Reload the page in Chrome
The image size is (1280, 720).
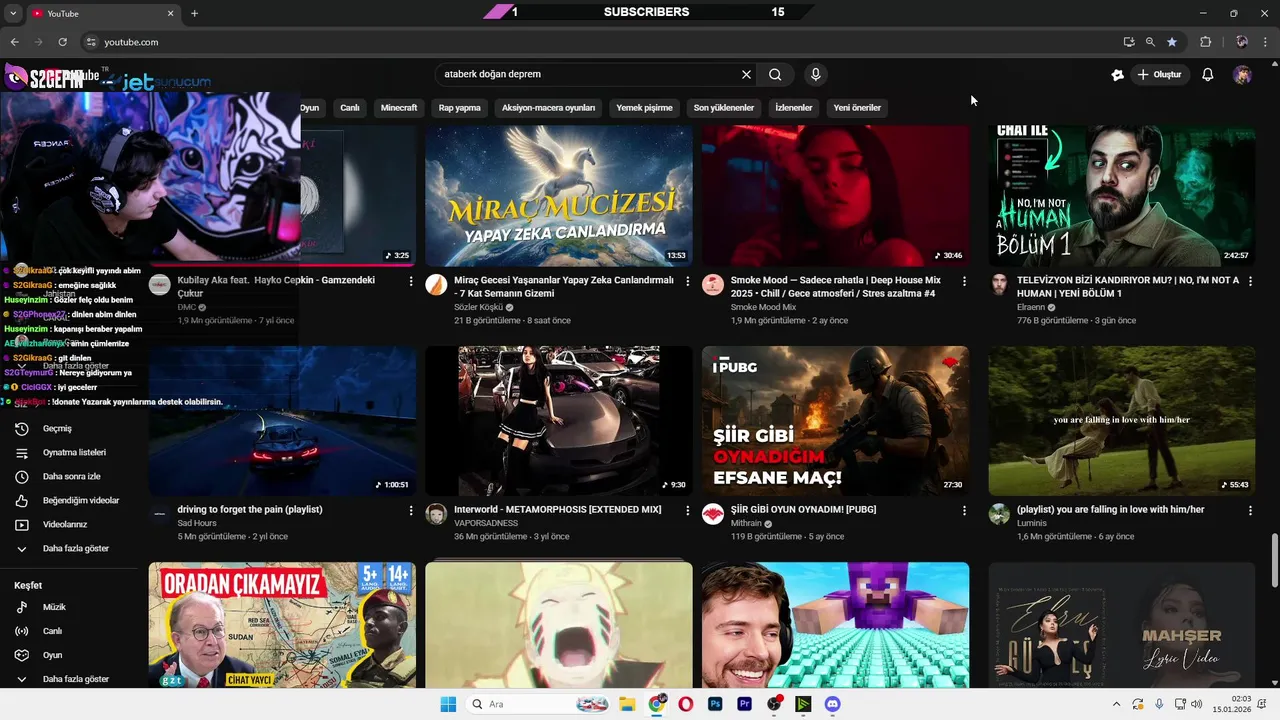point(62,42)
